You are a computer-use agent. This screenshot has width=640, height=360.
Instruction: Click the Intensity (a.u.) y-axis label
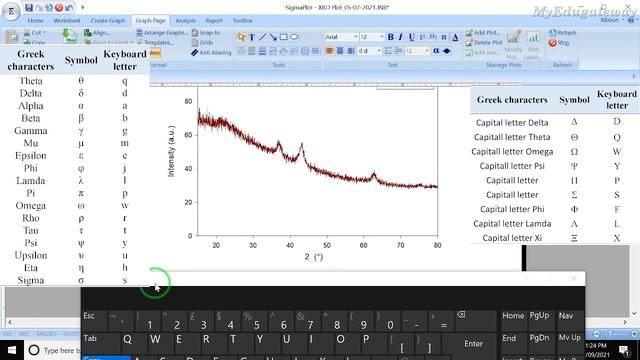[x=171, y=151]
